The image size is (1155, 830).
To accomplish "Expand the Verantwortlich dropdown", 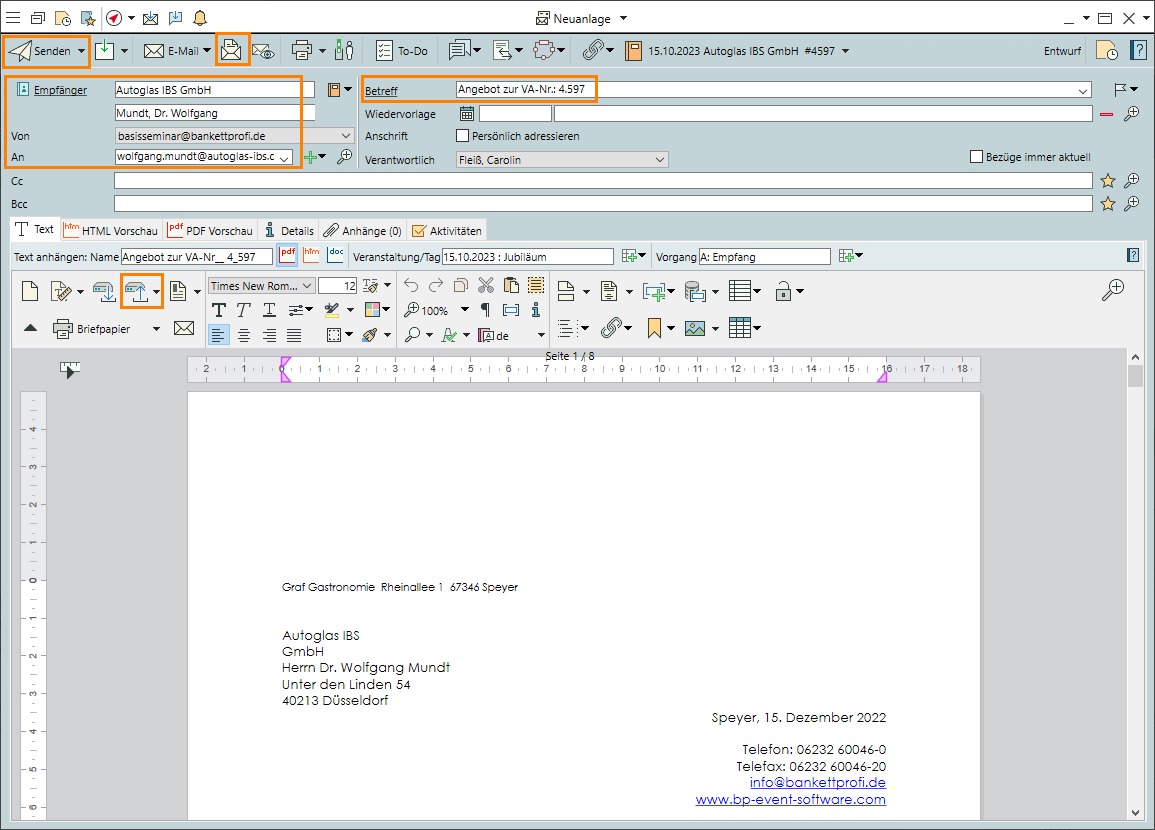I will 659,160.
